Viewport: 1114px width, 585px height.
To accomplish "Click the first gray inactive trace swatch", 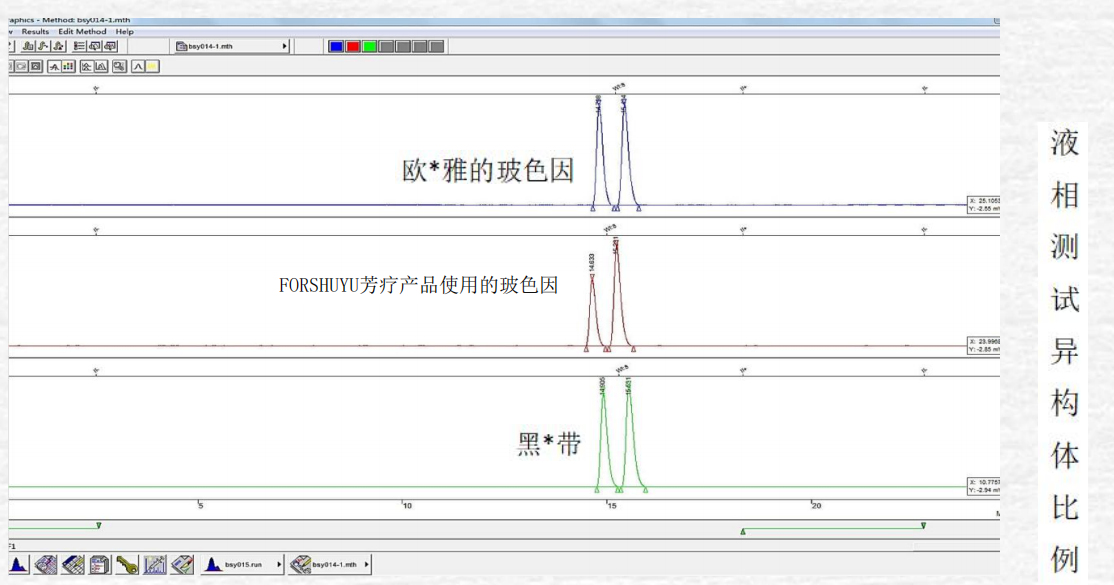I will pyautogui.click(x=387, y=46).
